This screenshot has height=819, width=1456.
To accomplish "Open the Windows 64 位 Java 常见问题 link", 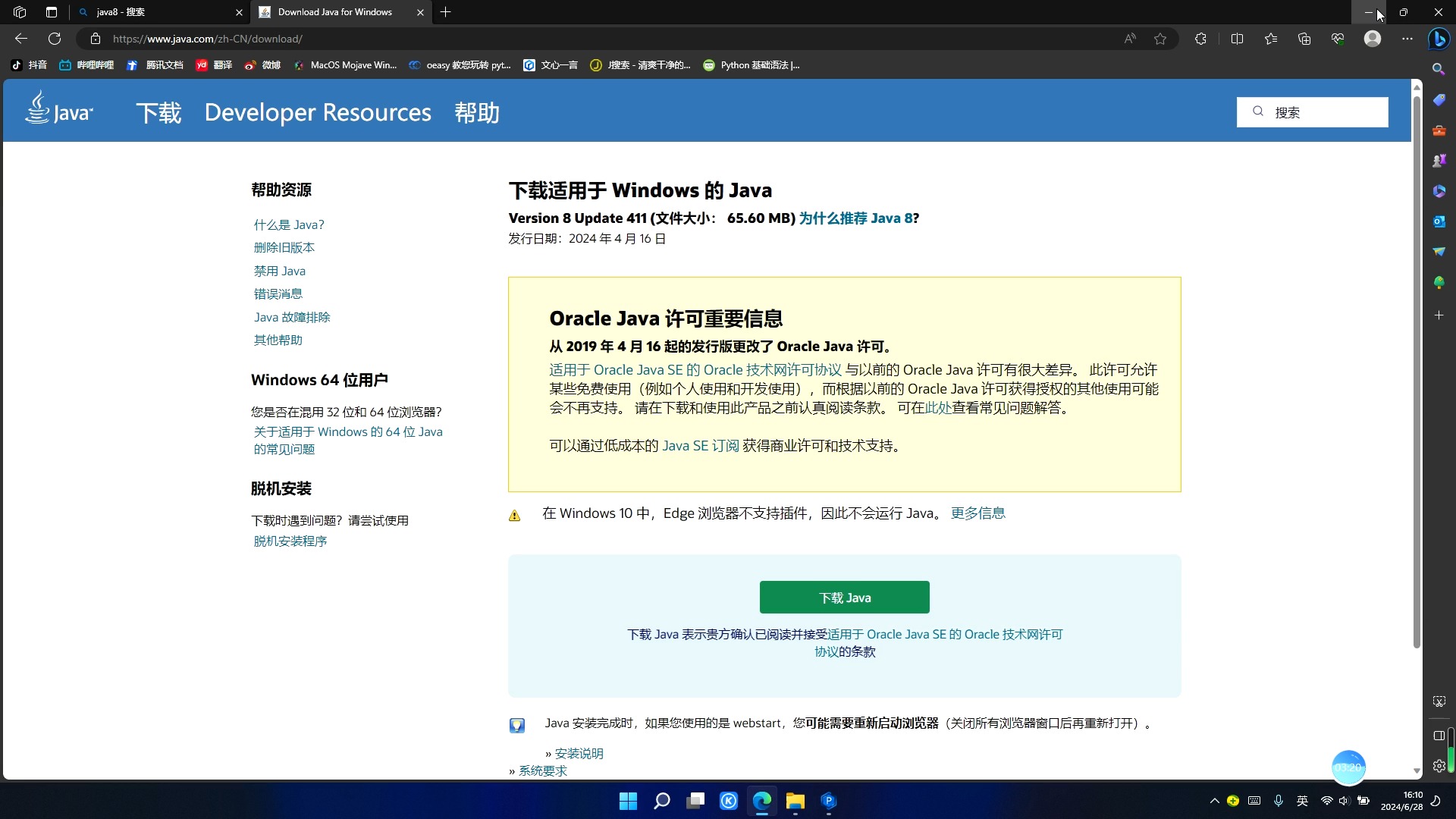I will [x=347, y=441].
